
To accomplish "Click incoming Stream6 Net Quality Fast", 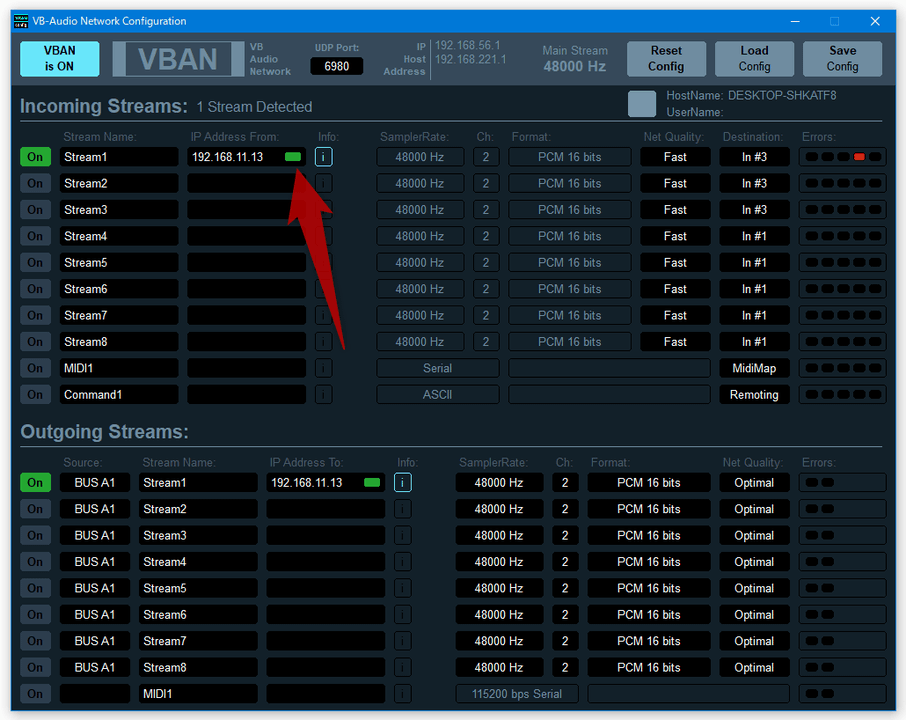I will tap(675, 289).
